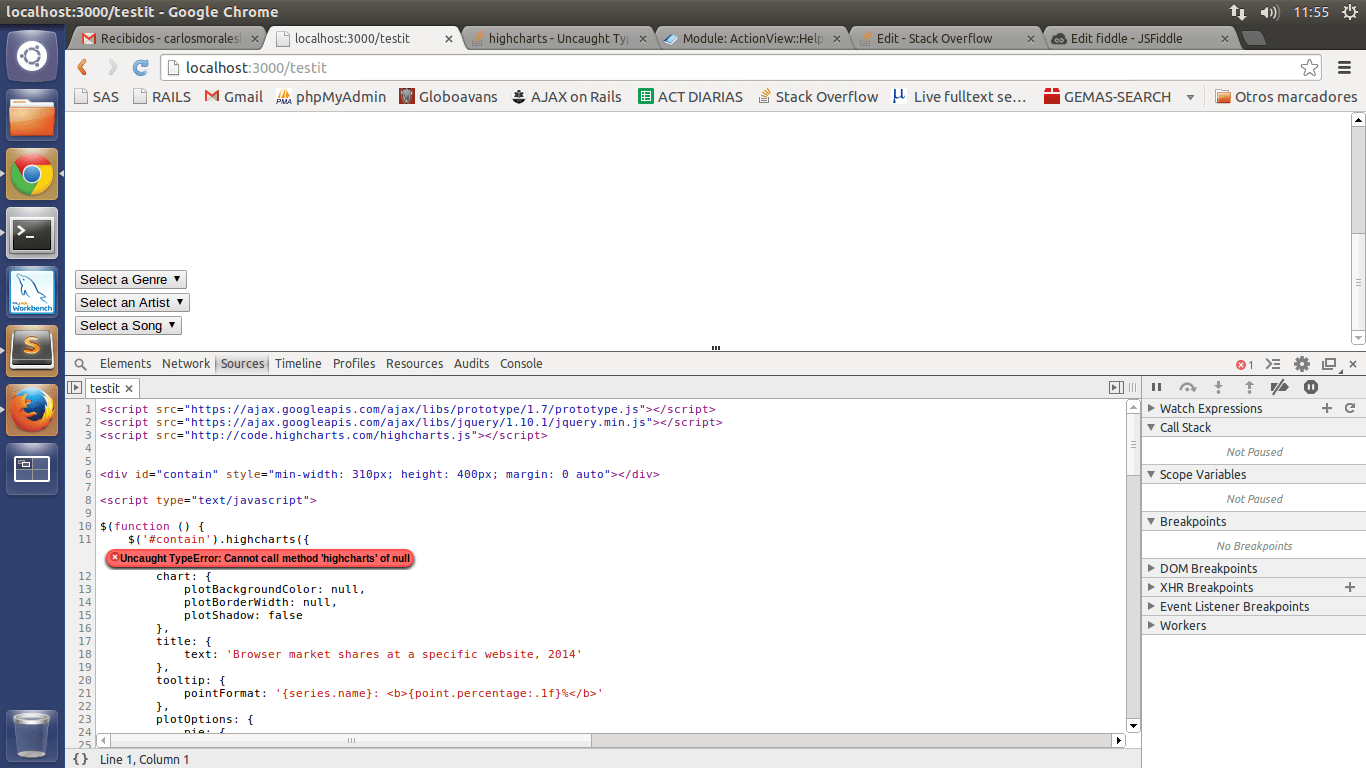The width and height of the screenshot is (1366, 768).
Task: Refresh watch expressions
Action: tap(1350, 408)
